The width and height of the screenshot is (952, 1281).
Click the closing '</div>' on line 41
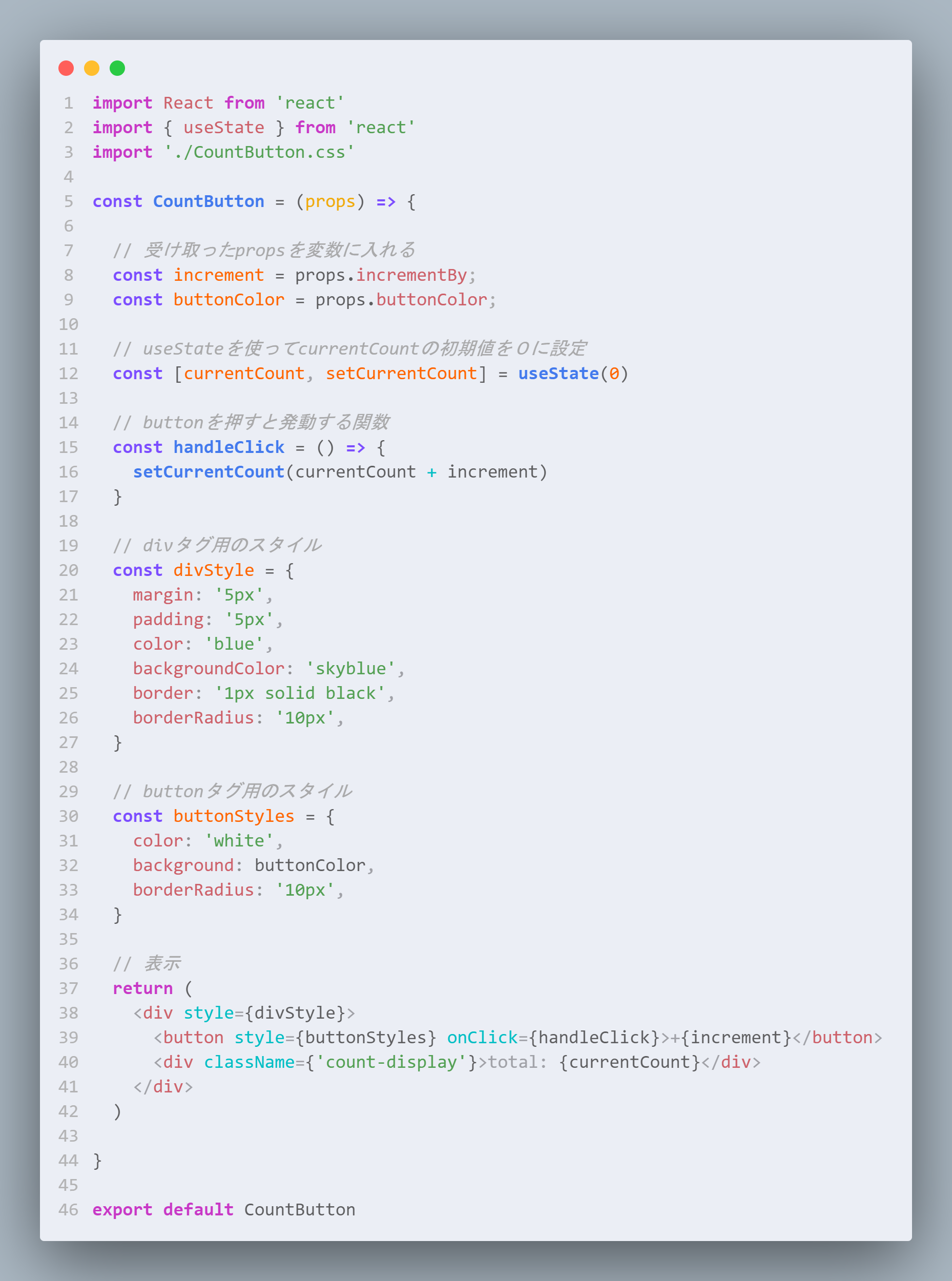163,1087
